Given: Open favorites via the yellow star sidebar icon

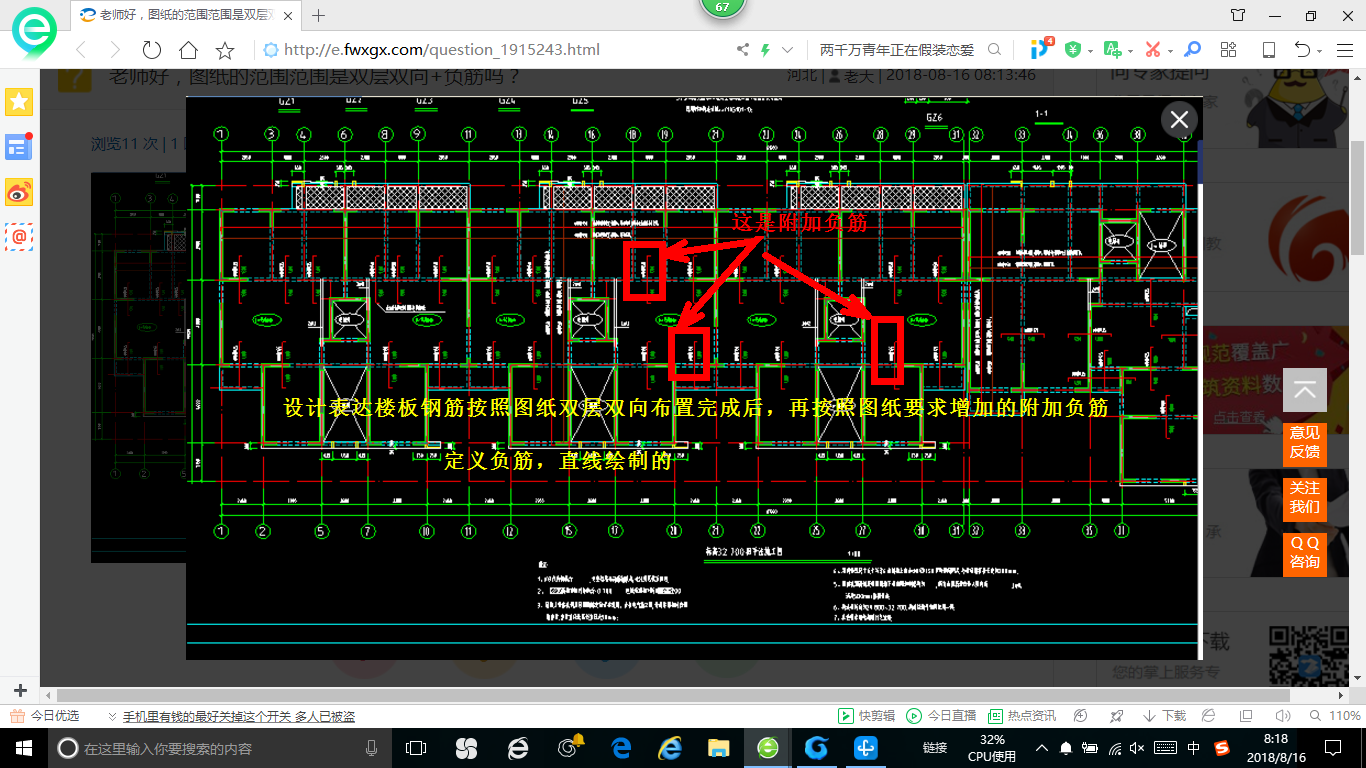Looking at the screenshot, I should pyautogui.click(x=19, y=101).
